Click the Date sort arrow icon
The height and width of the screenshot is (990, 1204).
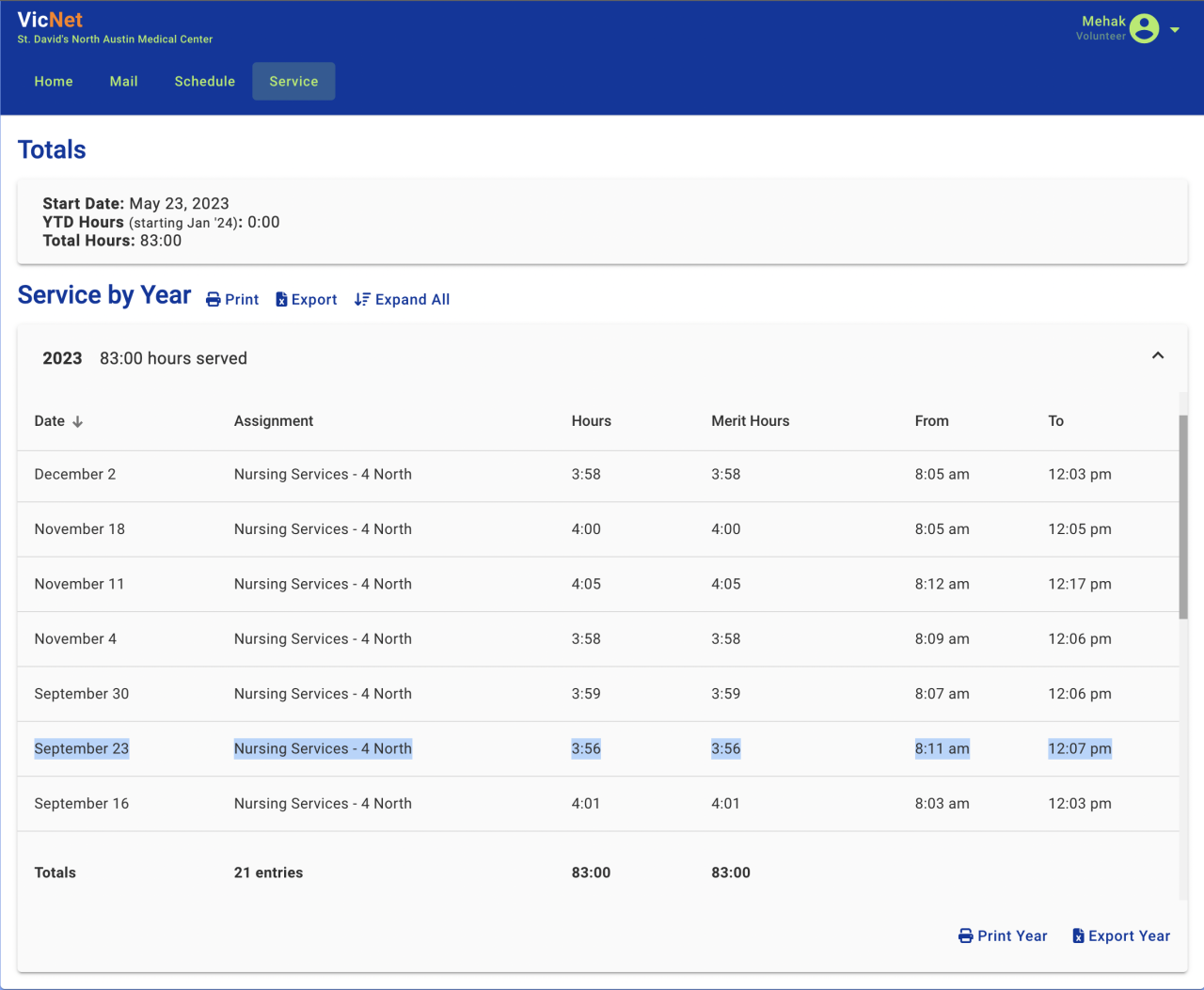(x=78, y=422)
